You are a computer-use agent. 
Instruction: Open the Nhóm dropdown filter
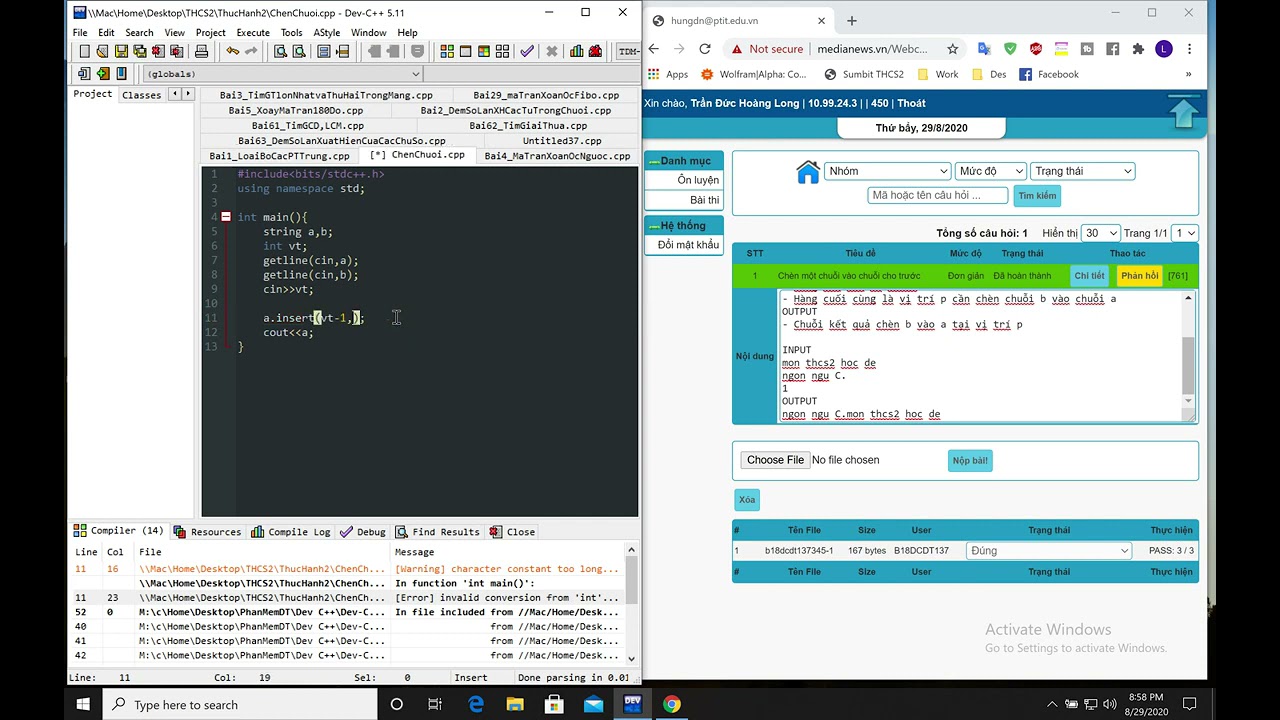pos(887,171)
